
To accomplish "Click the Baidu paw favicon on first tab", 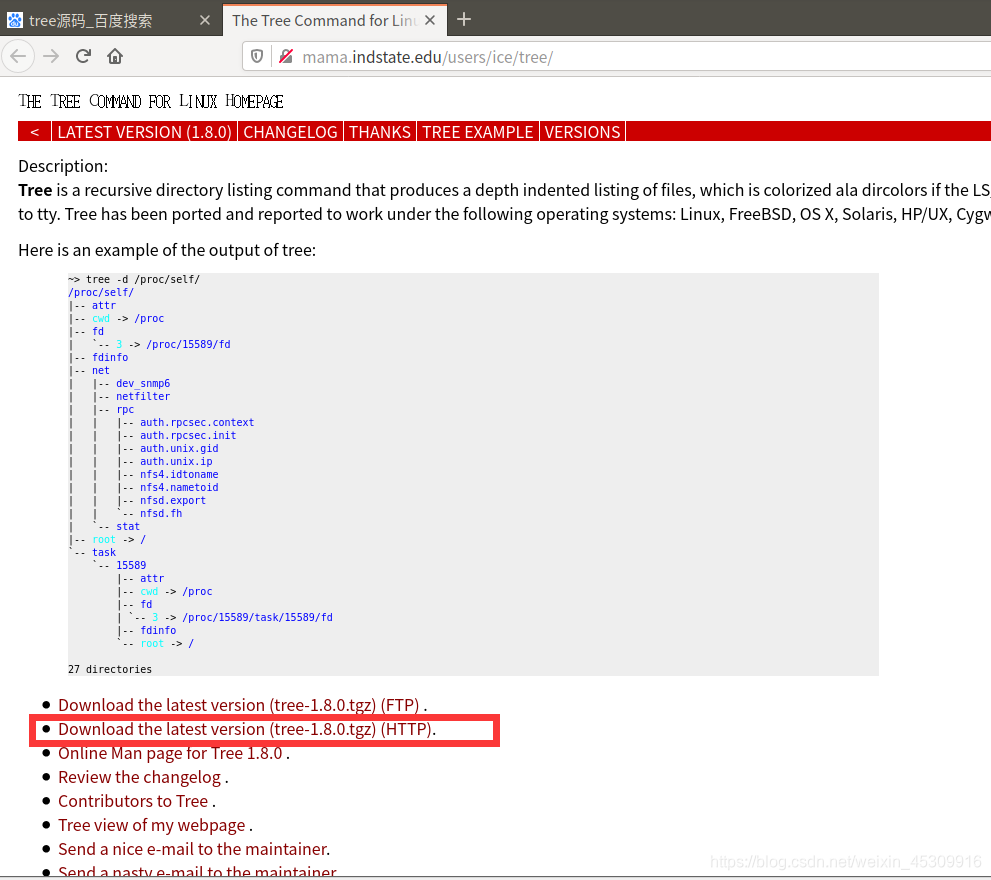I will (x=15, y=20).
